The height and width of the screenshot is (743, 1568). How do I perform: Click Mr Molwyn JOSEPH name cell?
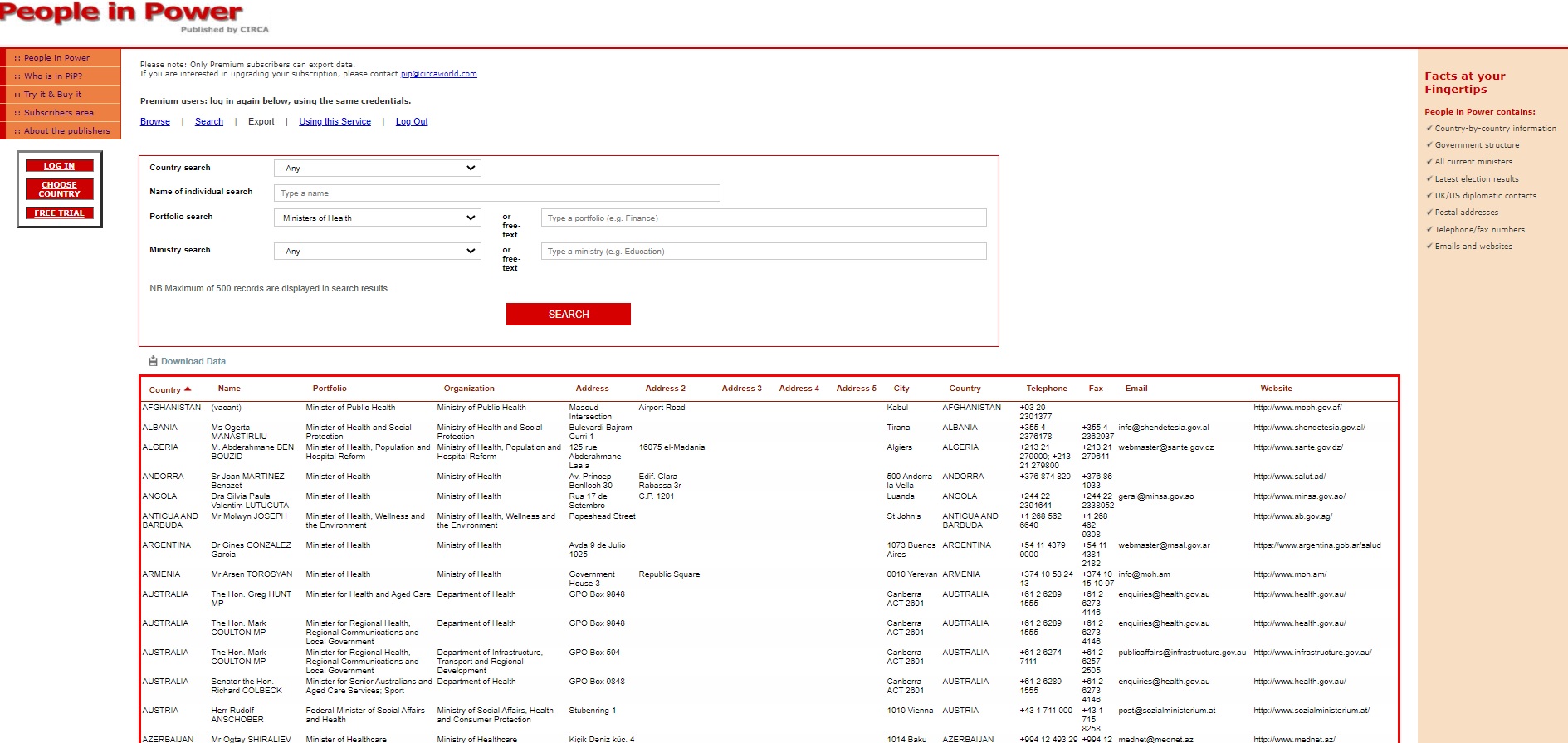coord(249,516)
